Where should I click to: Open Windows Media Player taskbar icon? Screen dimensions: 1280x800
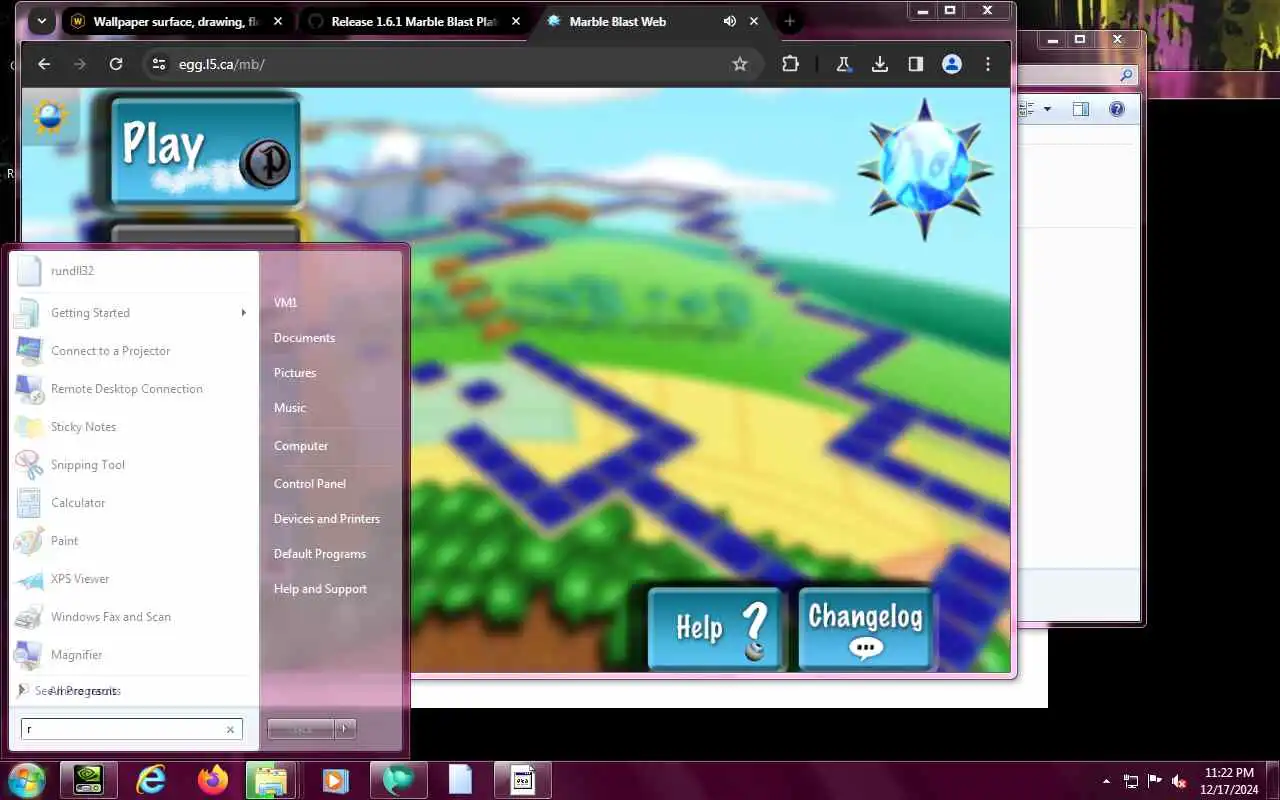coord(336,780)
